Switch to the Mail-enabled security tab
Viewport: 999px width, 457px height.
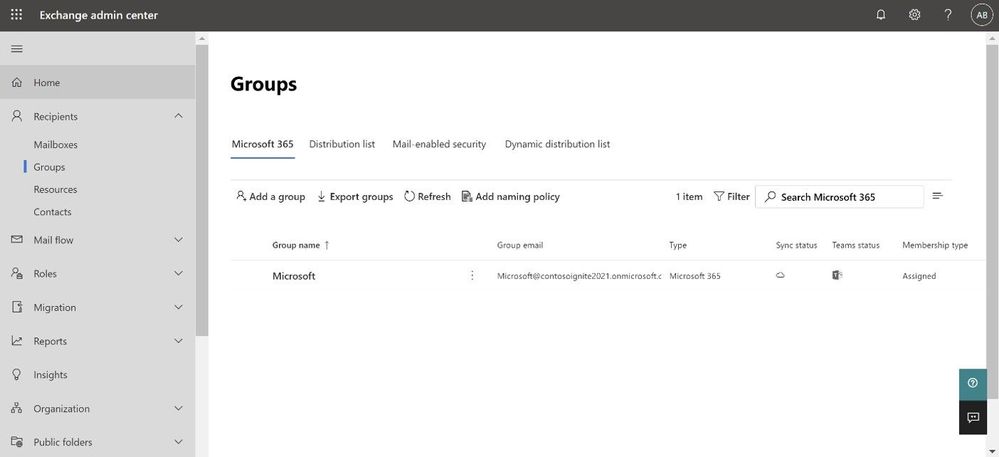tap(439, 144)
